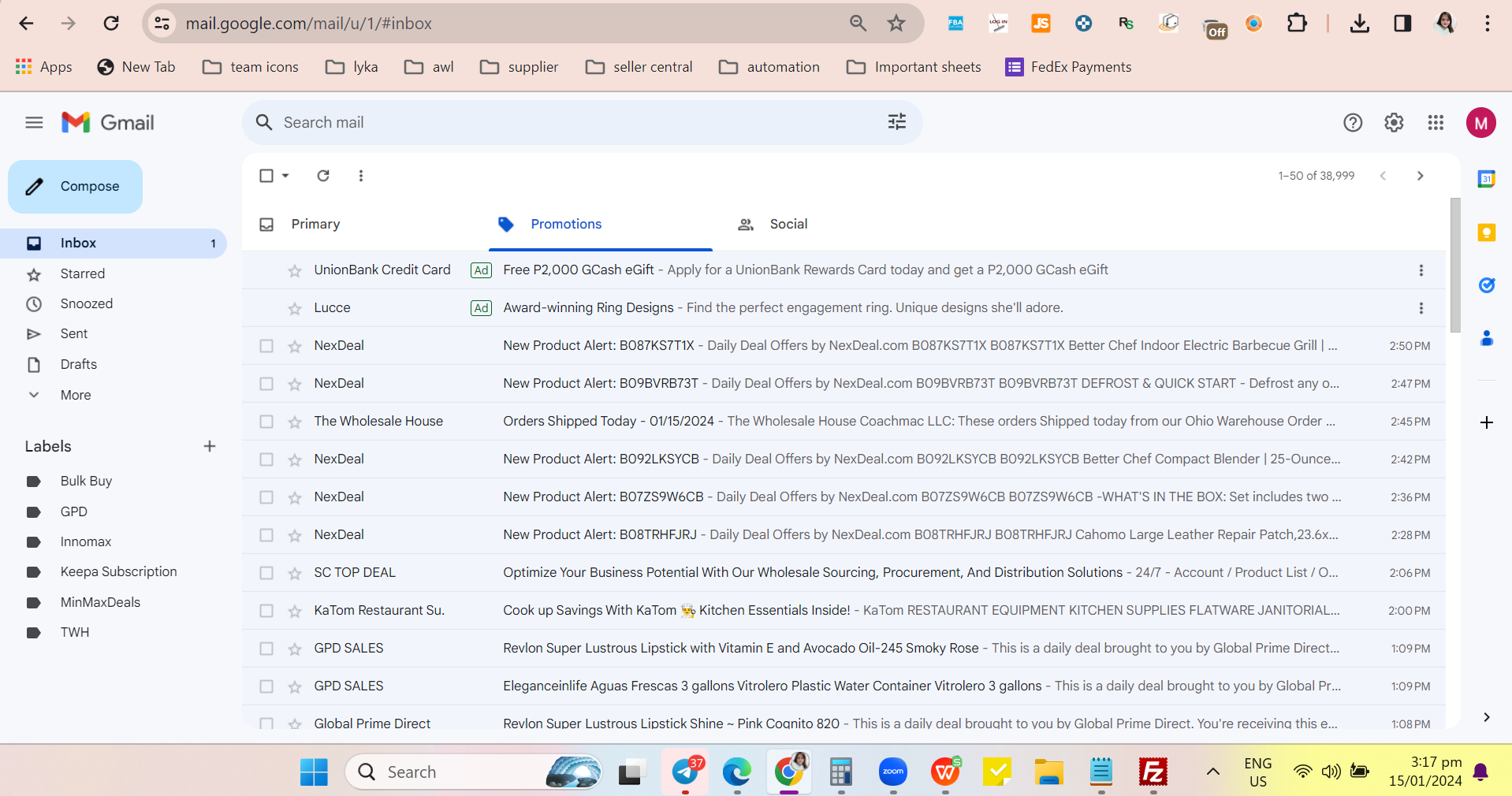Viewport: 1512px width, 796px height.
Task: Select the NexDeal 2:42 PM email checkbox
Action: point(266,459)
